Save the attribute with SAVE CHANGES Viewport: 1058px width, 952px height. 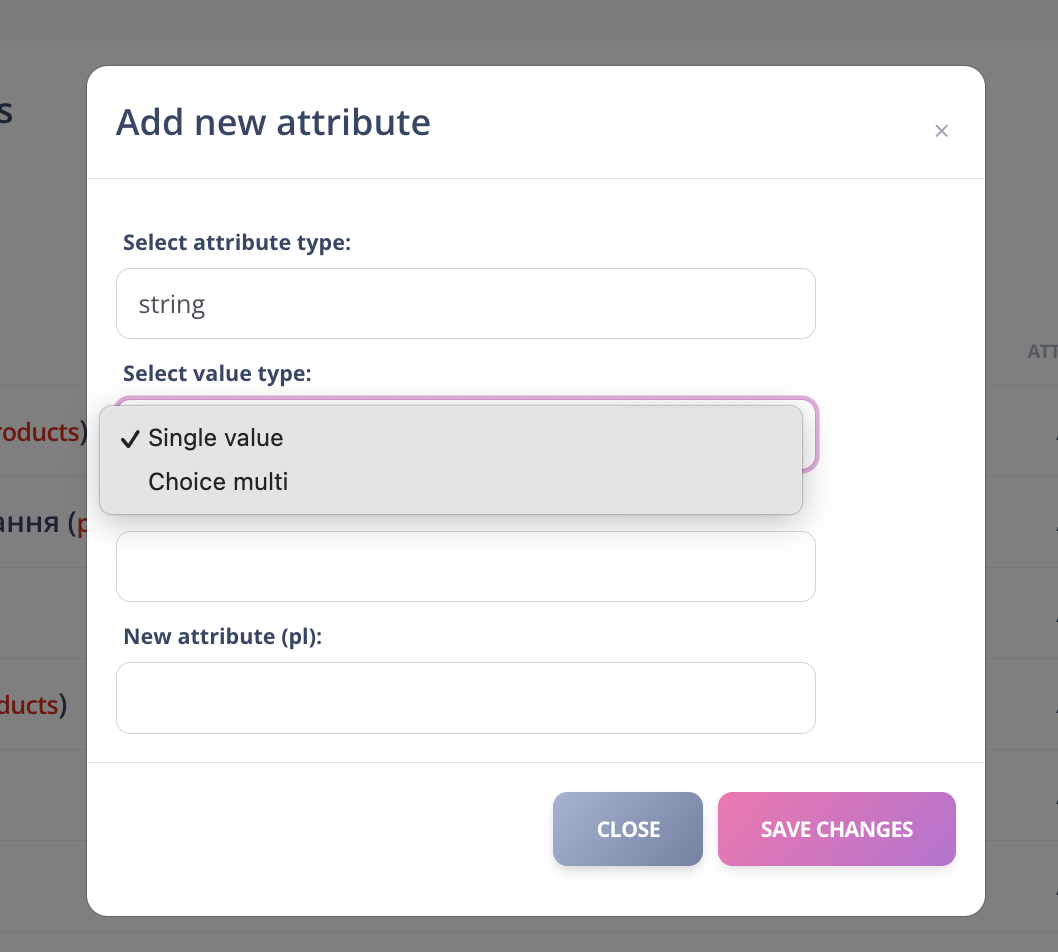(x=836, y=829)
